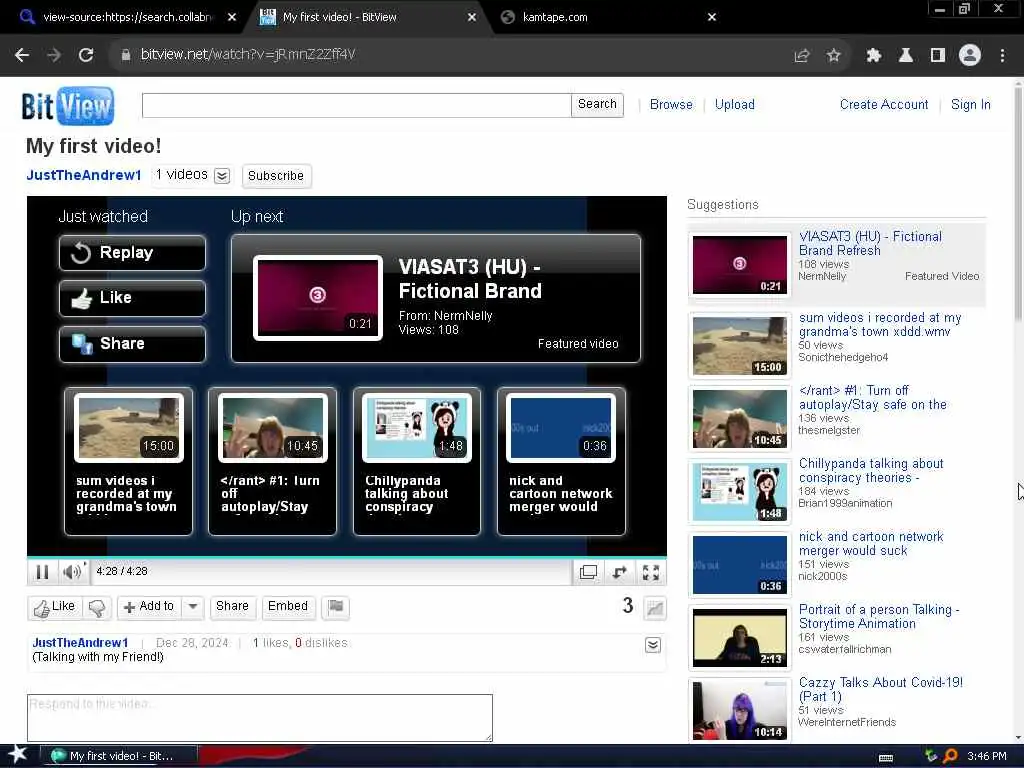Open 'nick and cartoon network merger' suggestion link

(x=871, y=544)
